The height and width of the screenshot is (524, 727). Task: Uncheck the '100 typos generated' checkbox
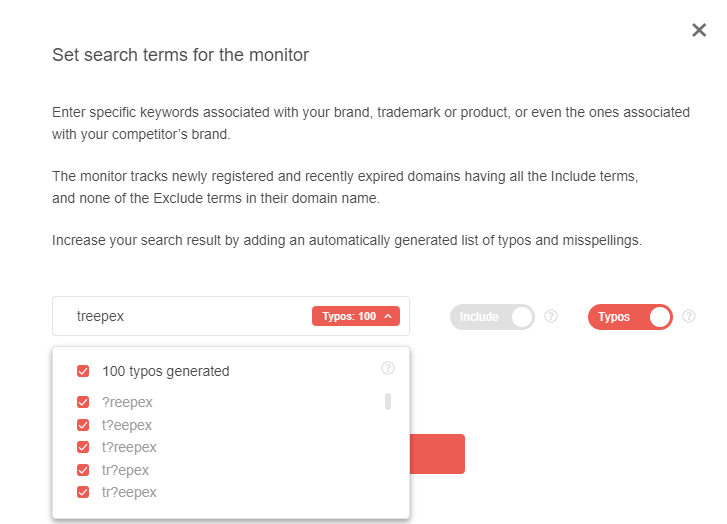point(83,371)
